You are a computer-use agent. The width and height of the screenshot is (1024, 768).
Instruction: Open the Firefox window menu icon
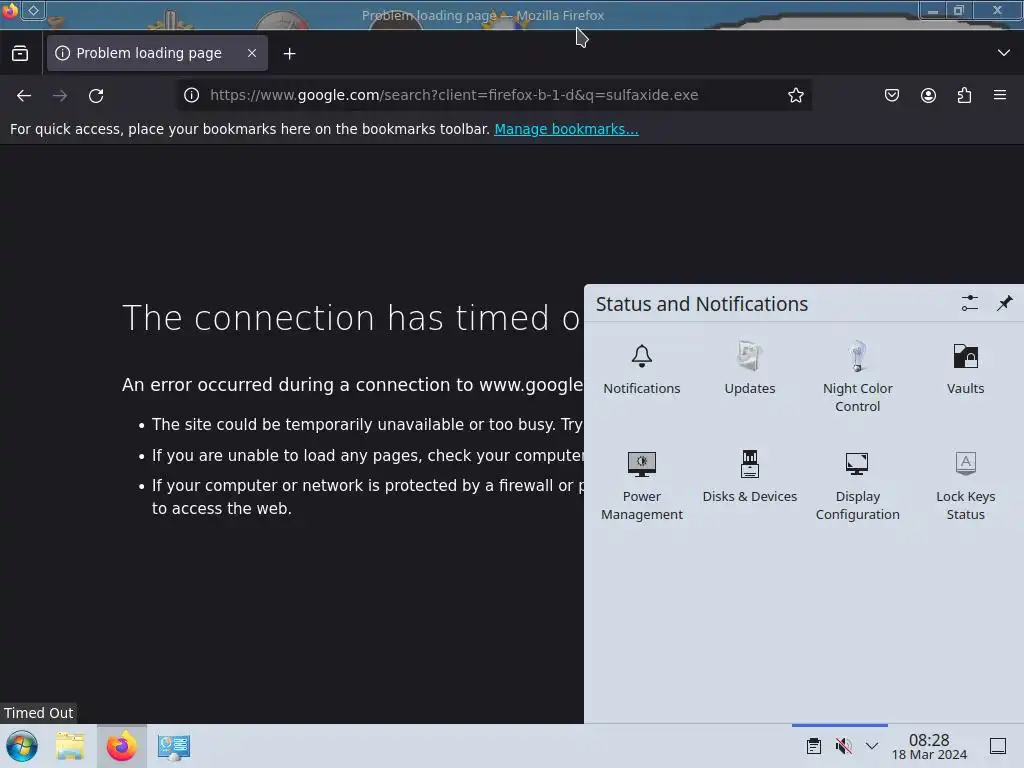pos(10,10)
